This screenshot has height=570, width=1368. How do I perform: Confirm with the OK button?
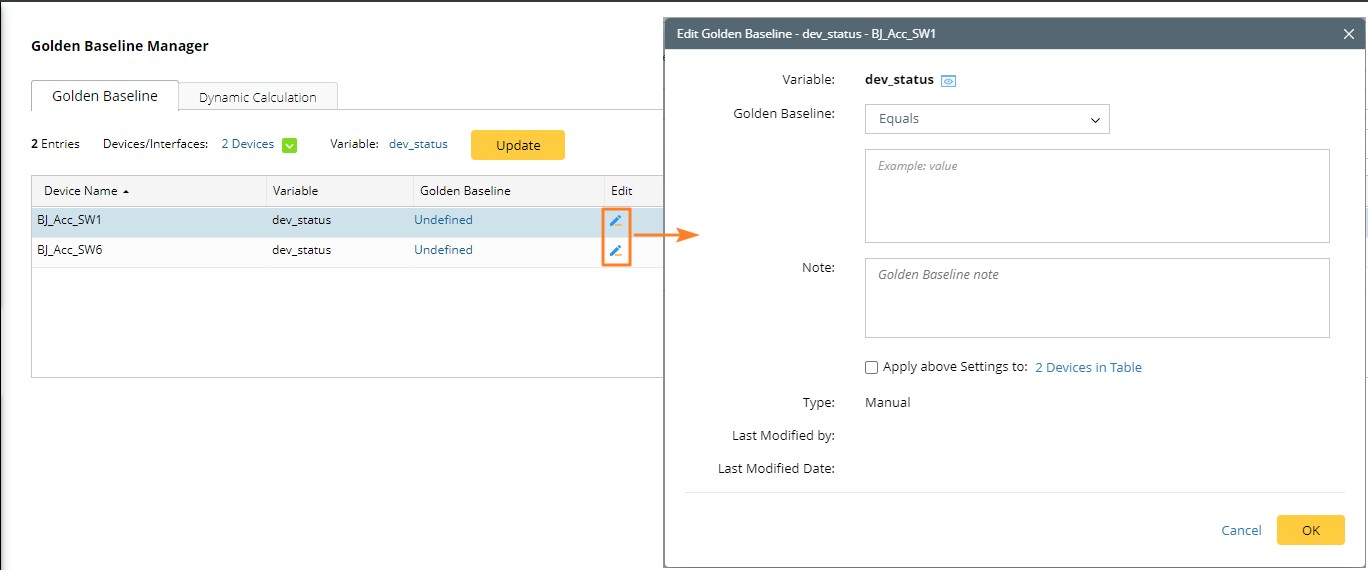point(1310,530)
